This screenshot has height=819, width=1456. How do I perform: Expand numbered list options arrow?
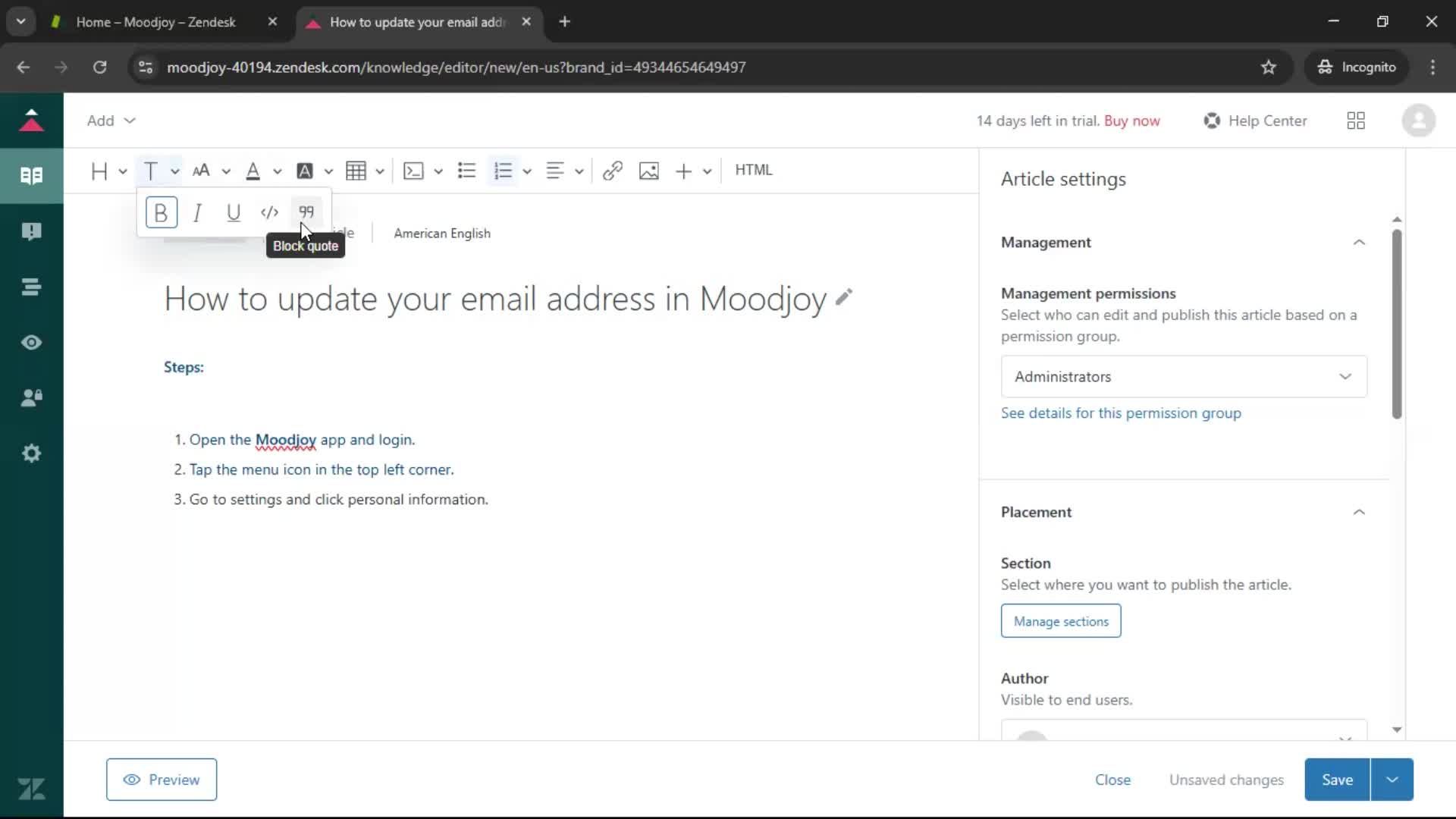pyautogui.click(x=527, y=171)
